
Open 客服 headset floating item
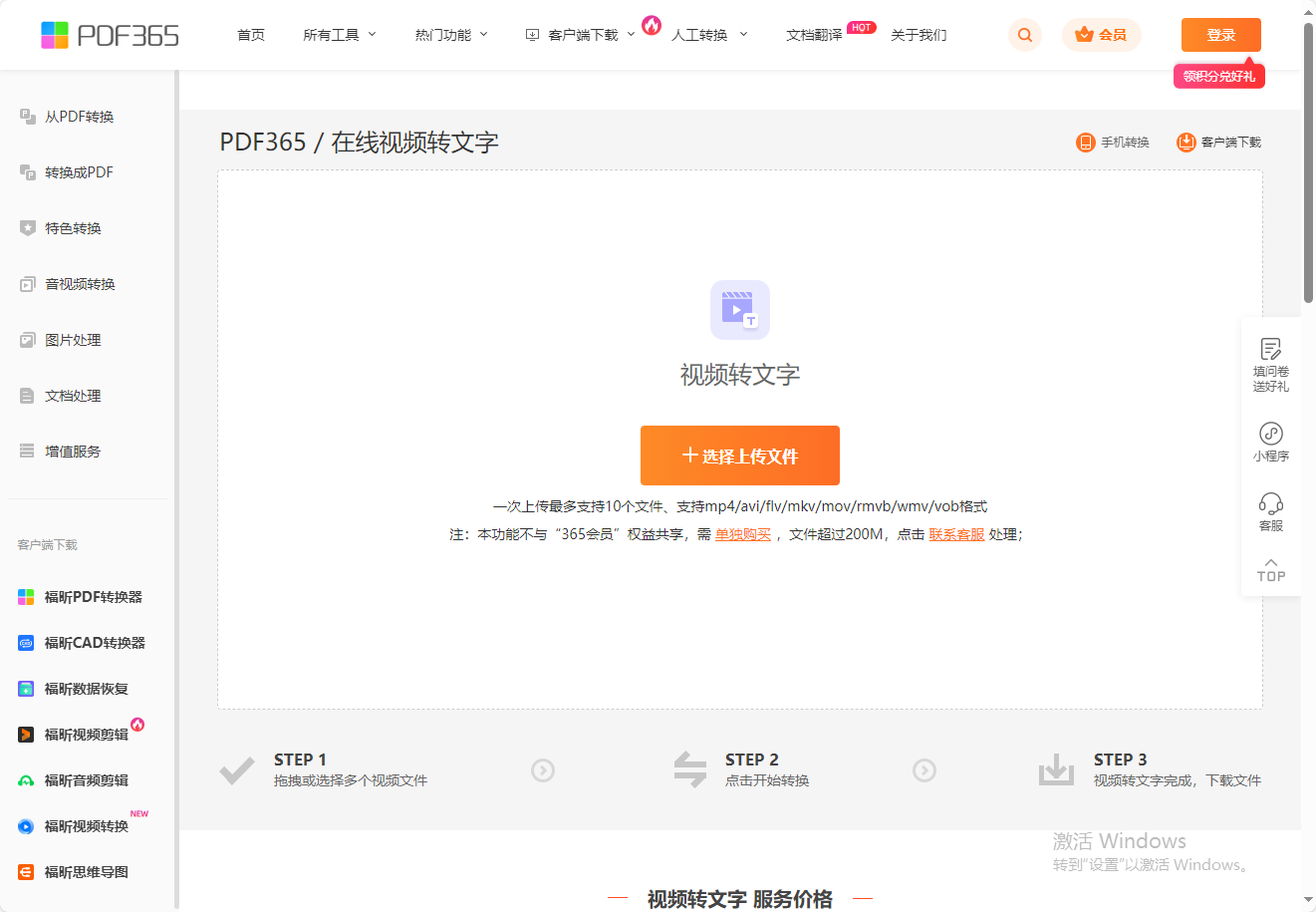[1271, 511]
